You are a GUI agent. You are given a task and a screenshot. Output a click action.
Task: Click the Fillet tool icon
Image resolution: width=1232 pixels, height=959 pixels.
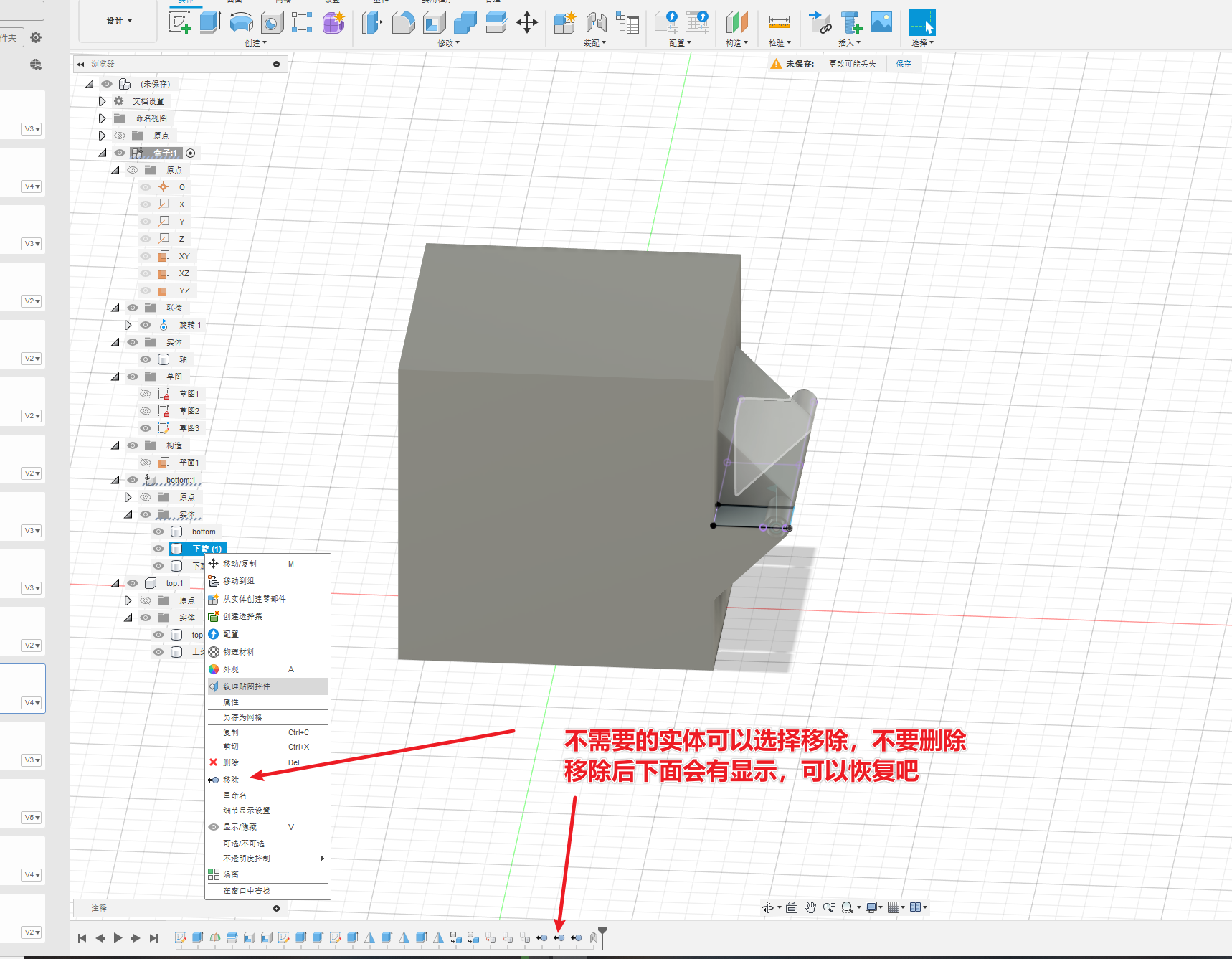coord(403,22)
